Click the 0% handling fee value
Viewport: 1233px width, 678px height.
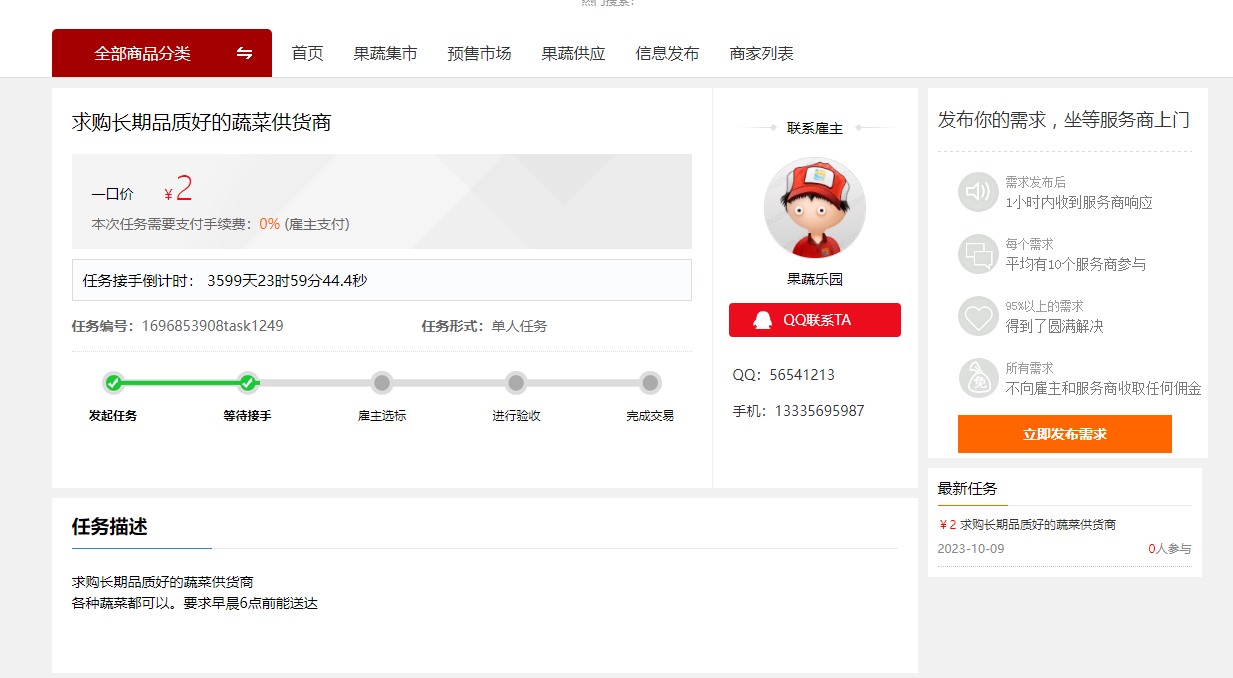(x=269, y=224)
